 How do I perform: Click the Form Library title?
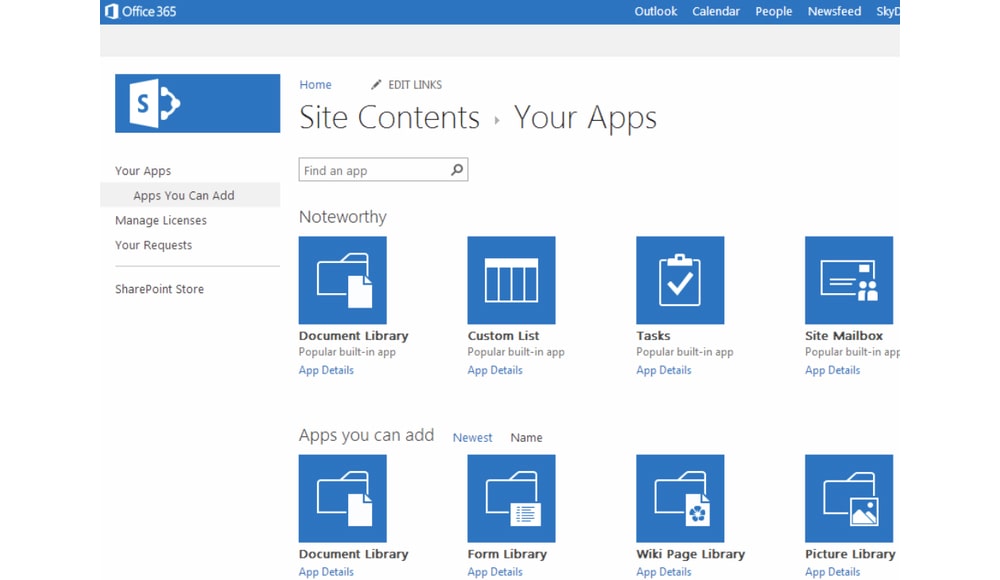coord(507,554)
